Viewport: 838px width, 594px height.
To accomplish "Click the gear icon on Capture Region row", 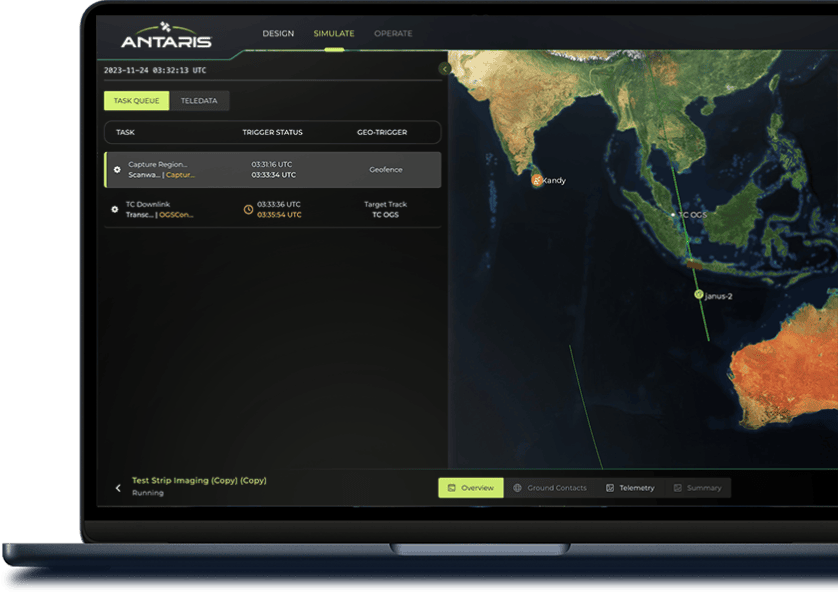I will tap(117, 169).
